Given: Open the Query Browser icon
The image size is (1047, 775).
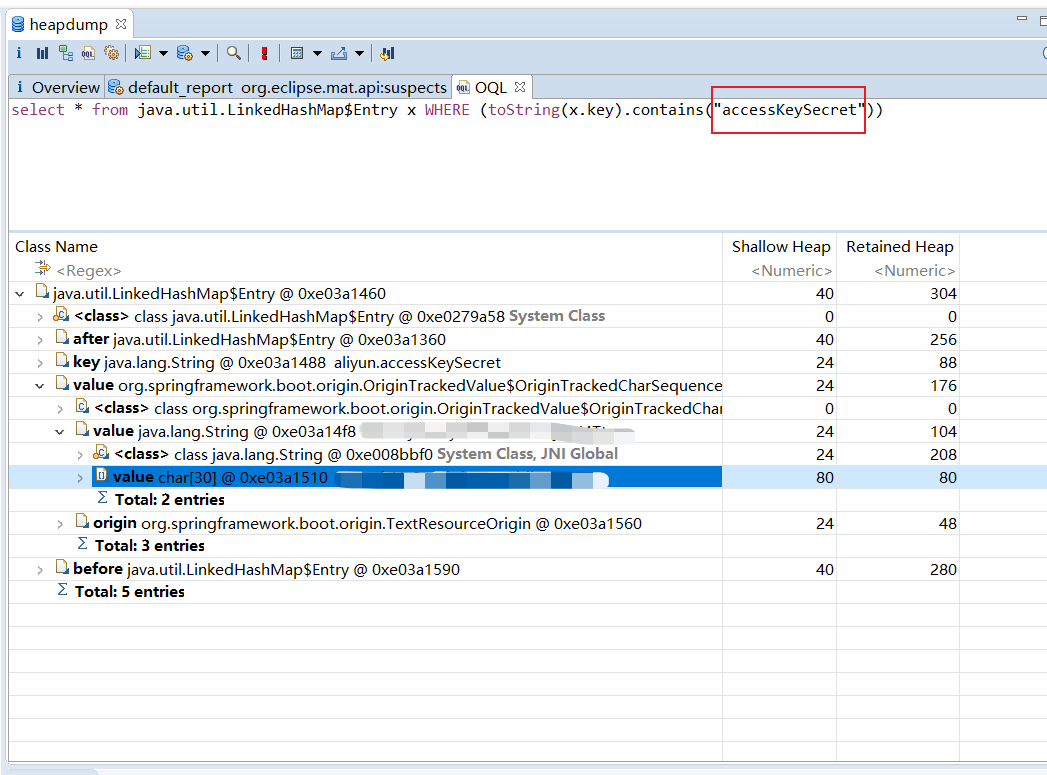Looking at the screenshot, I should click(185, 53).
